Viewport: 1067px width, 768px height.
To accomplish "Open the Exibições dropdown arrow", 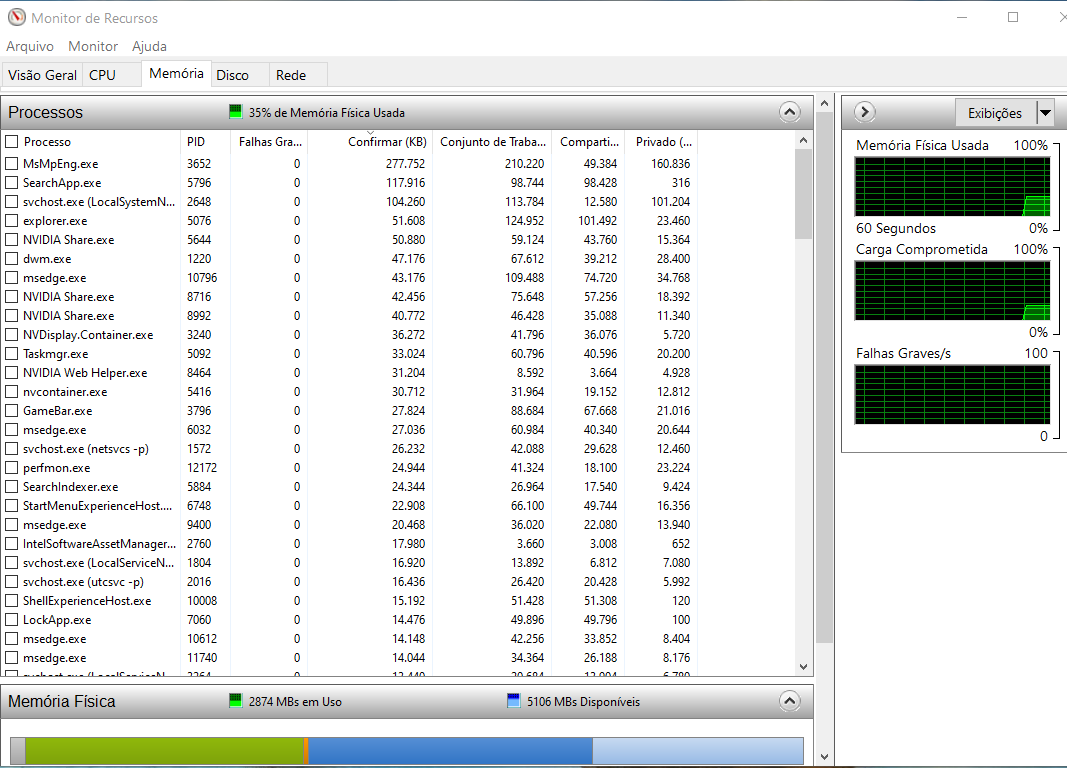I will pyautogui.click(x=1045, y=112).
